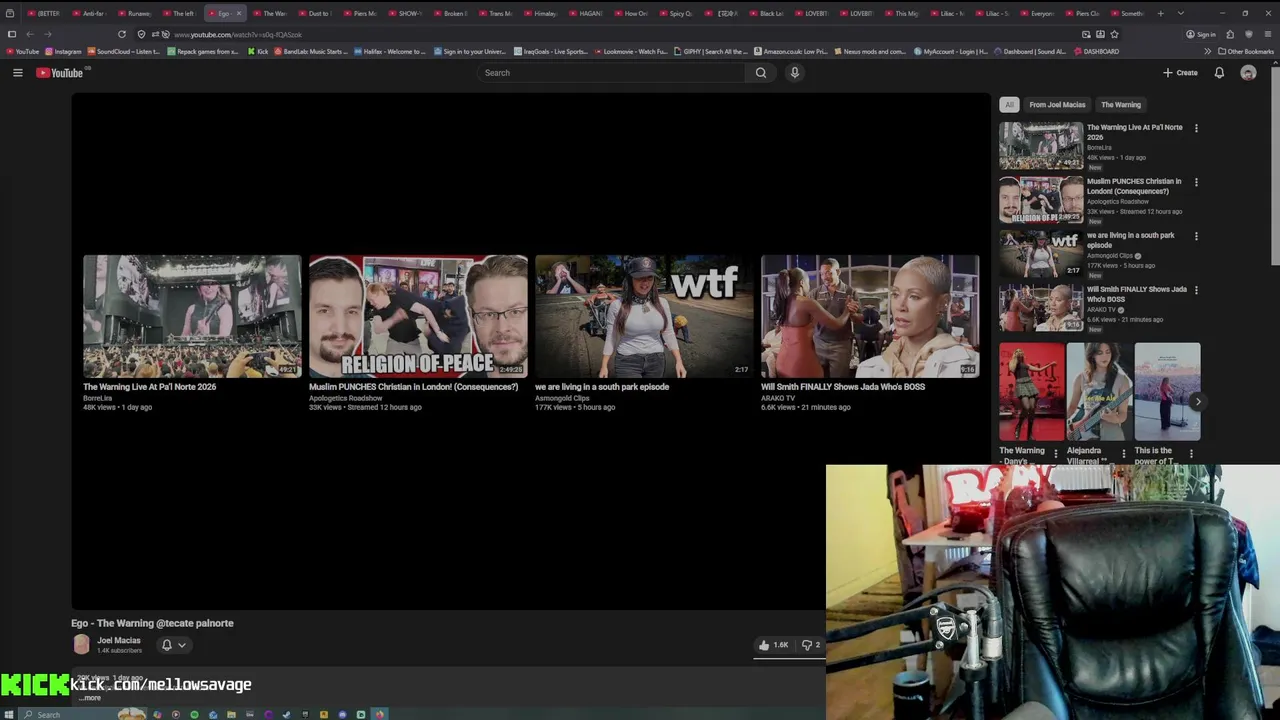Open the BandLab bookmark
Screen dimensions: 1280x720
pos(313,51)
